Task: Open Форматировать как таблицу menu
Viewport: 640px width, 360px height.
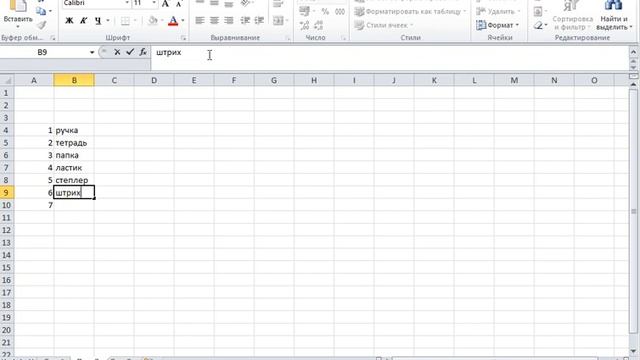Action: (x=411, y=11)
